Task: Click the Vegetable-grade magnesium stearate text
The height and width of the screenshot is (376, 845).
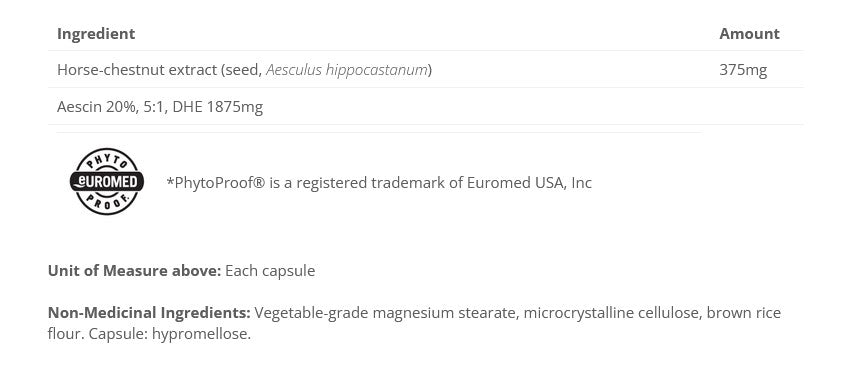Action: click(386, 313)
